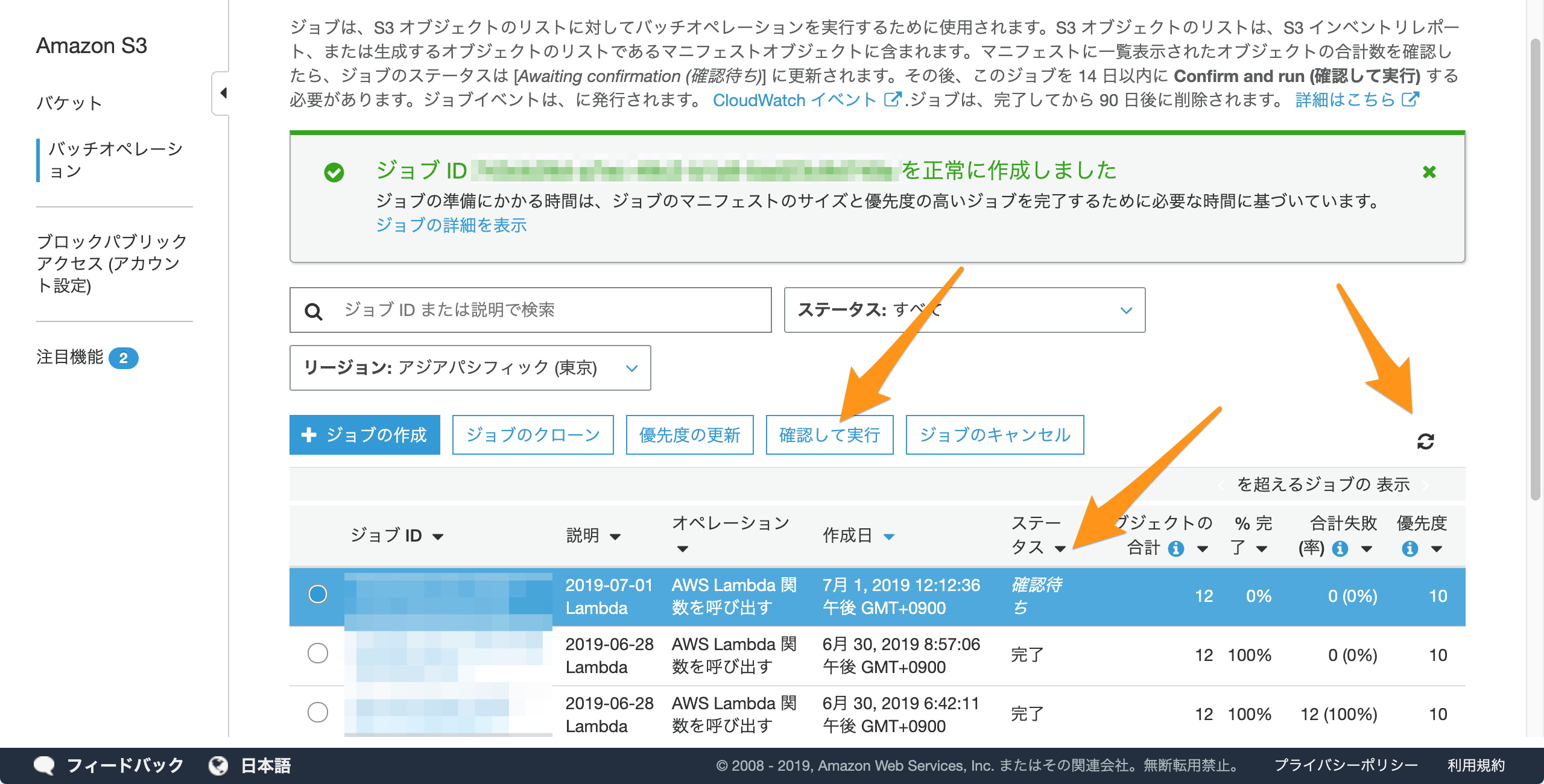Click the info icon beside 合計失敗(率)
Viewport: 1544px width, 784px height.
pyautogui.click(x=1340, y=549)
